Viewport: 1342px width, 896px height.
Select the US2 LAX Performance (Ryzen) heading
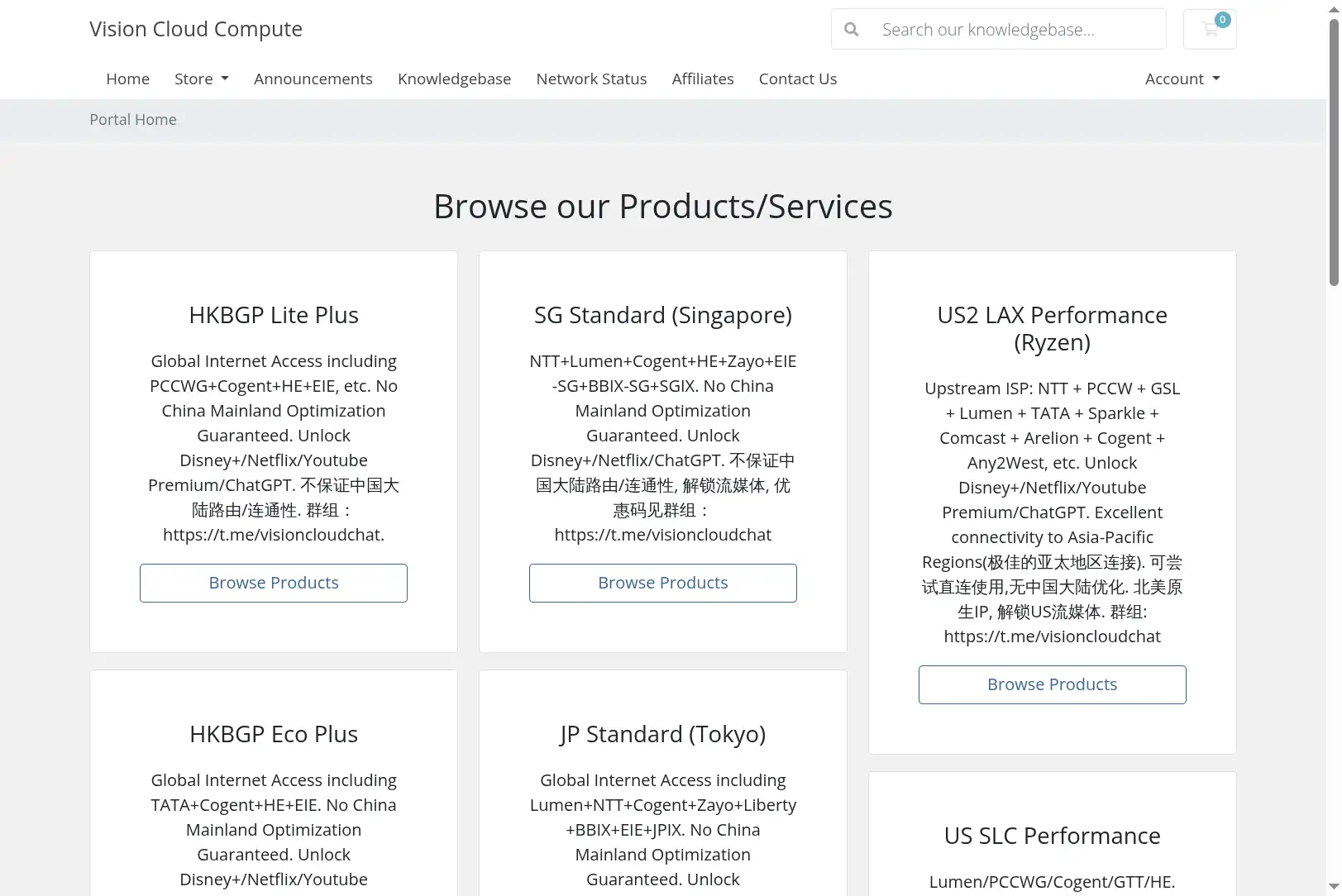click(1053, 328)
